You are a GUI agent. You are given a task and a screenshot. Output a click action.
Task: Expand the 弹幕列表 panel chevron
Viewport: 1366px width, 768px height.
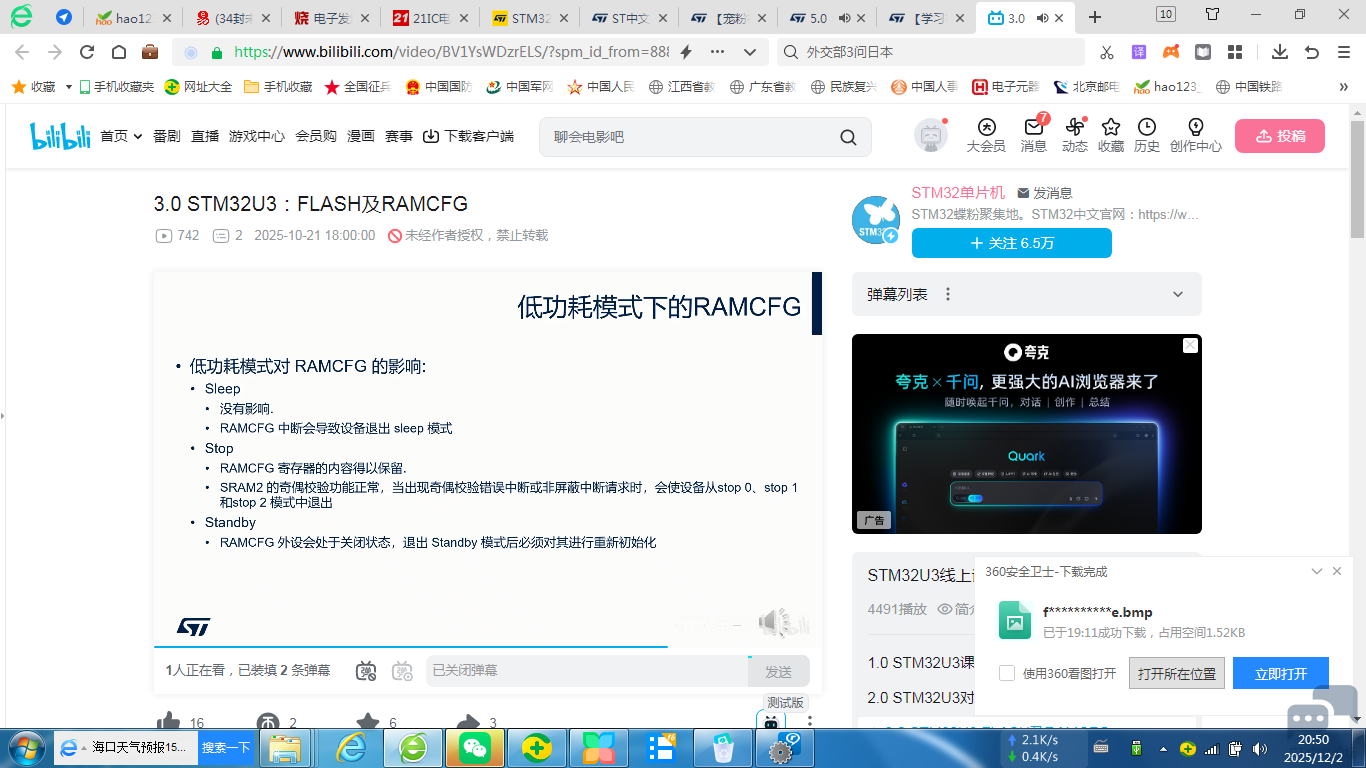[x=1178, y=294]
